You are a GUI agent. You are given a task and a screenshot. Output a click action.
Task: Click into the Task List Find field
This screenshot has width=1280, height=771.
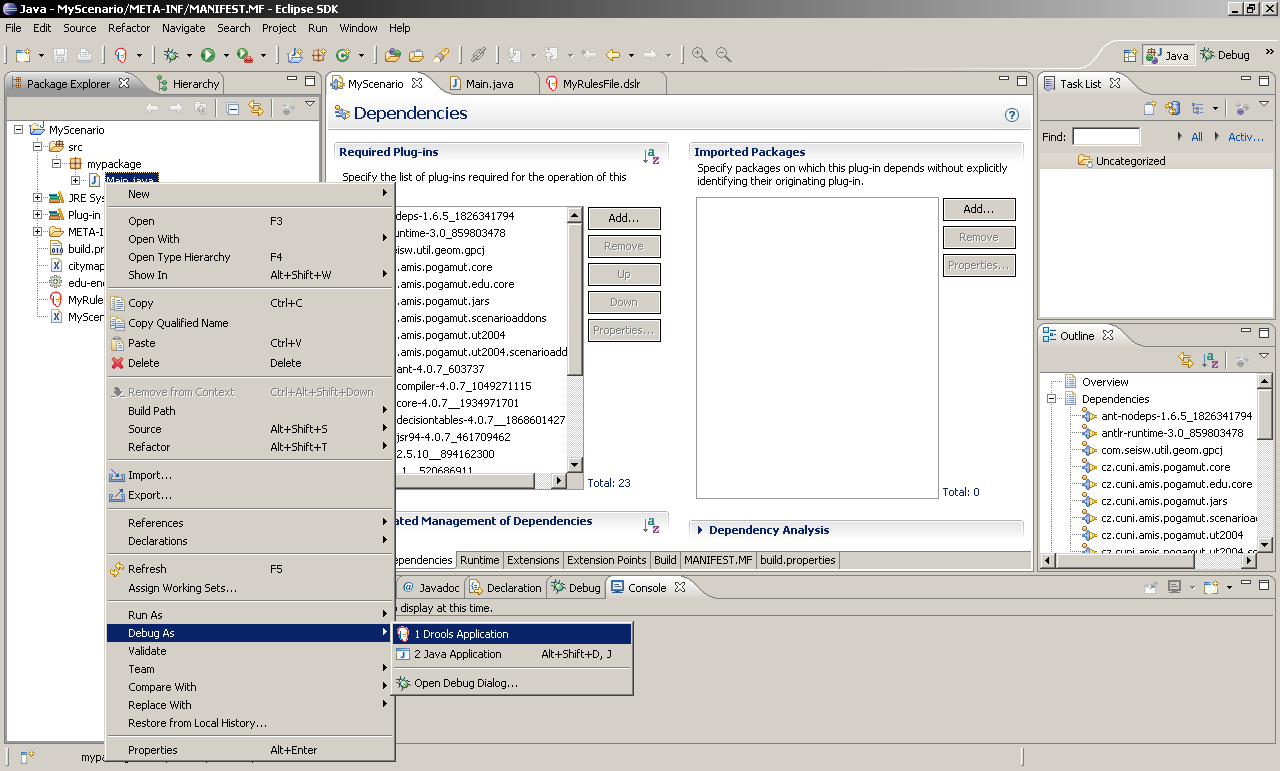[1106, 137]
